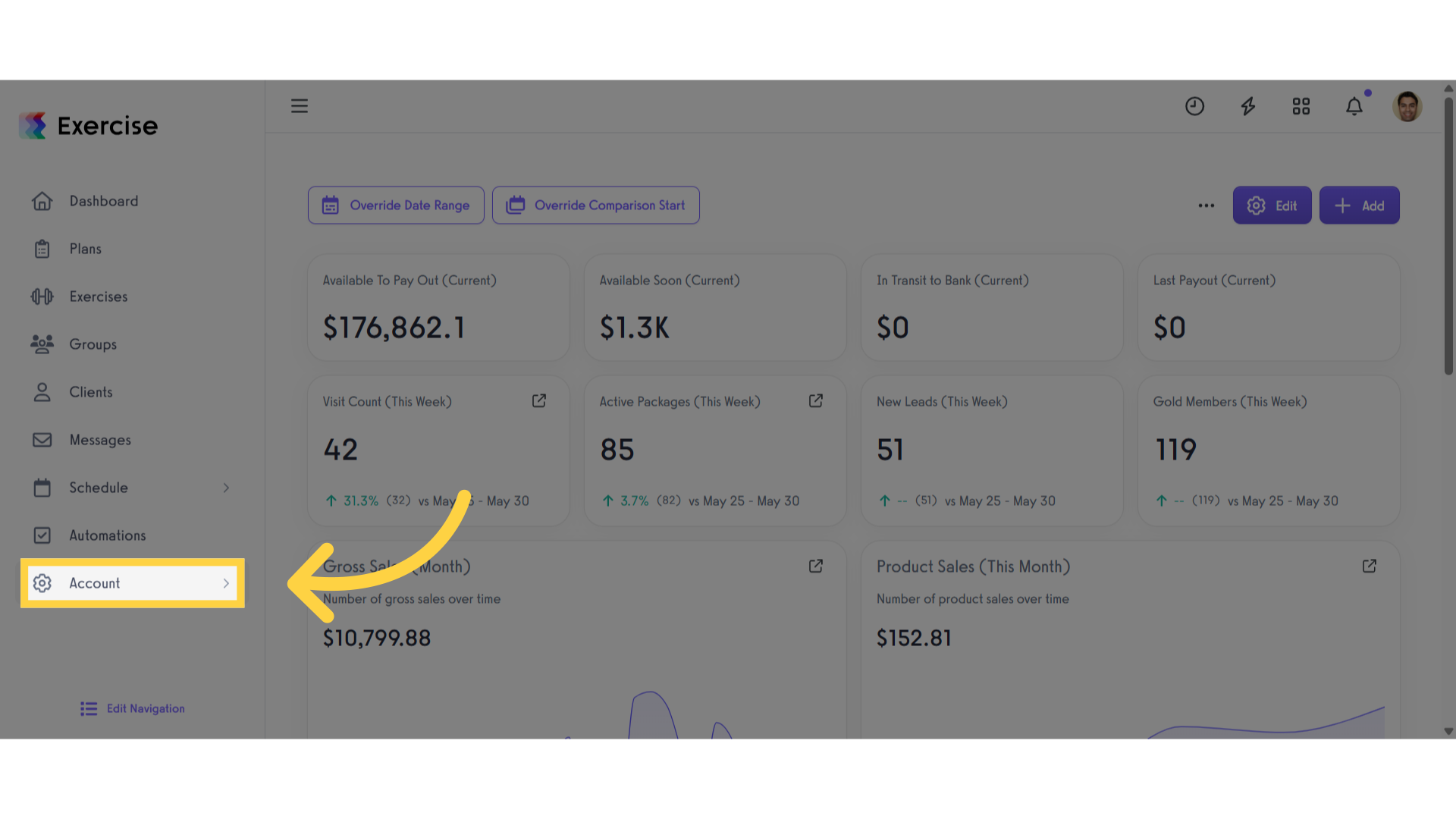1456x819 pixels.
Task: Select Messages in the sidebar
Action: pos(100,440)
